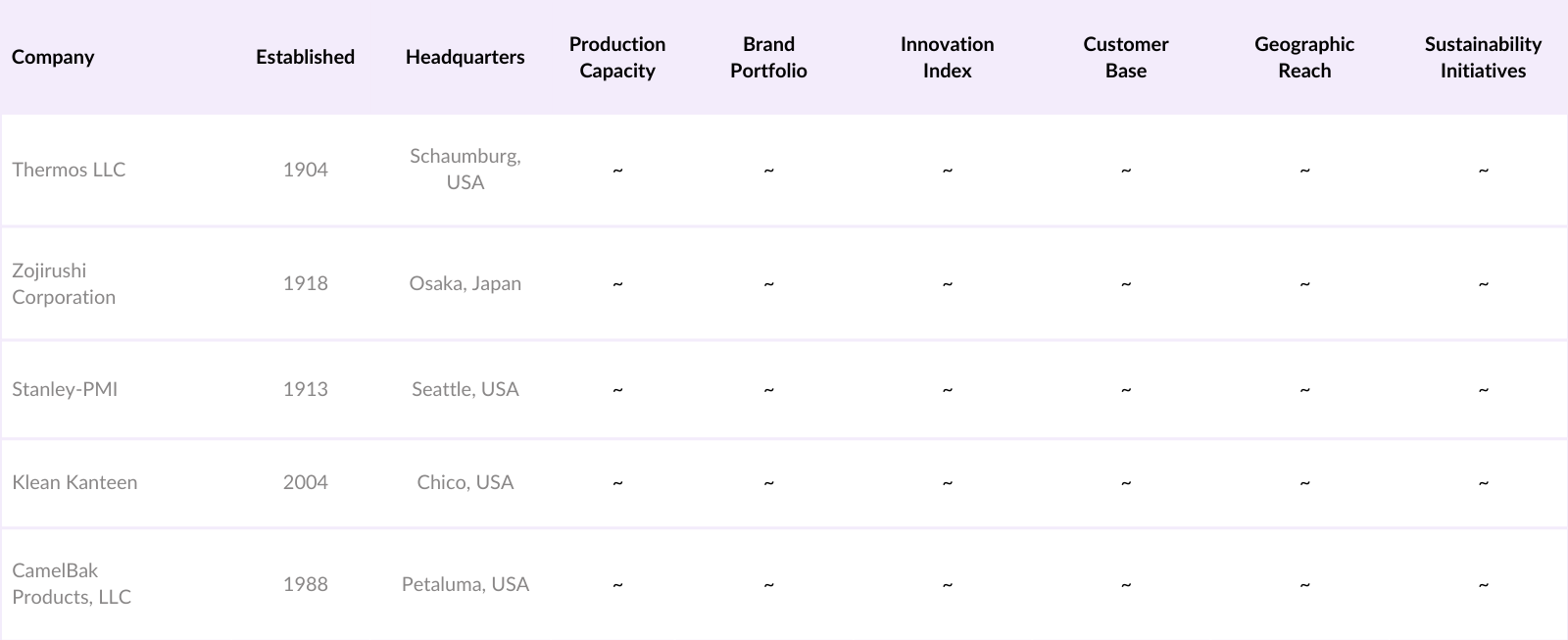This screenshot has height=640, width=1568.
Task: Select the Geographic Reach header
Action: (1303, 57)
